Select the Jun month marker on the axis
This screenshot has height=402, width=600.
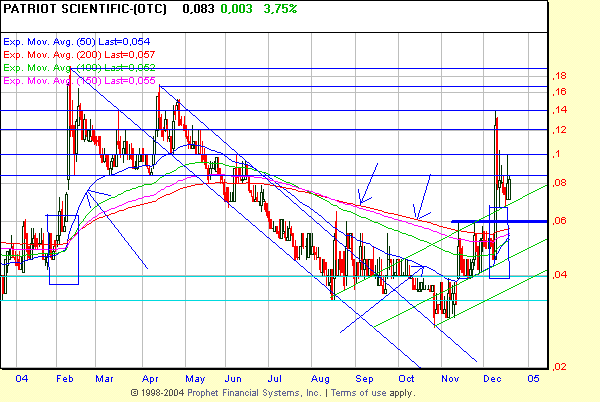pos(233,379)
